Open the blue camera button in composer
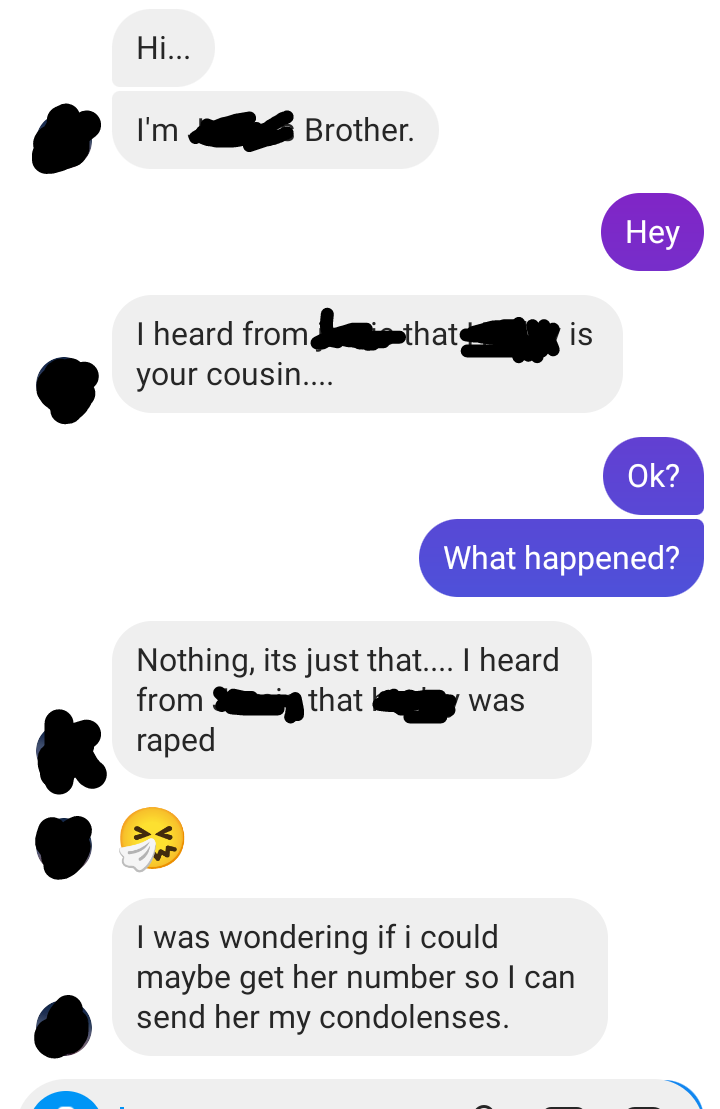Screen dimensions: 720x1109 pyautogui.click(x=67, y=1101)
